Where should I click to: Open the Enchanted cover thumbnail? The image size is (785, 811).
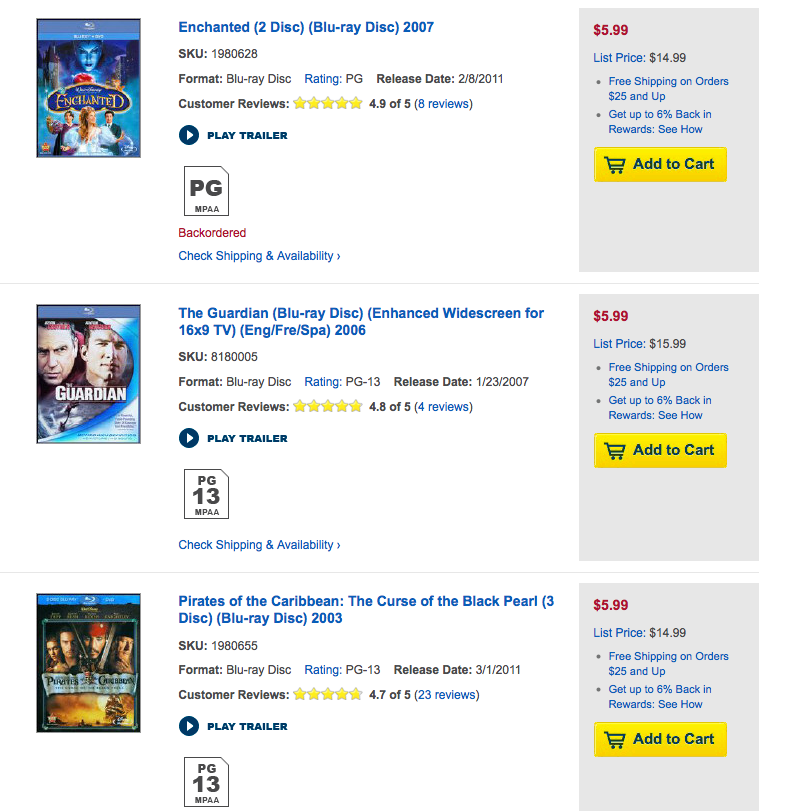(x=88, y=87)
